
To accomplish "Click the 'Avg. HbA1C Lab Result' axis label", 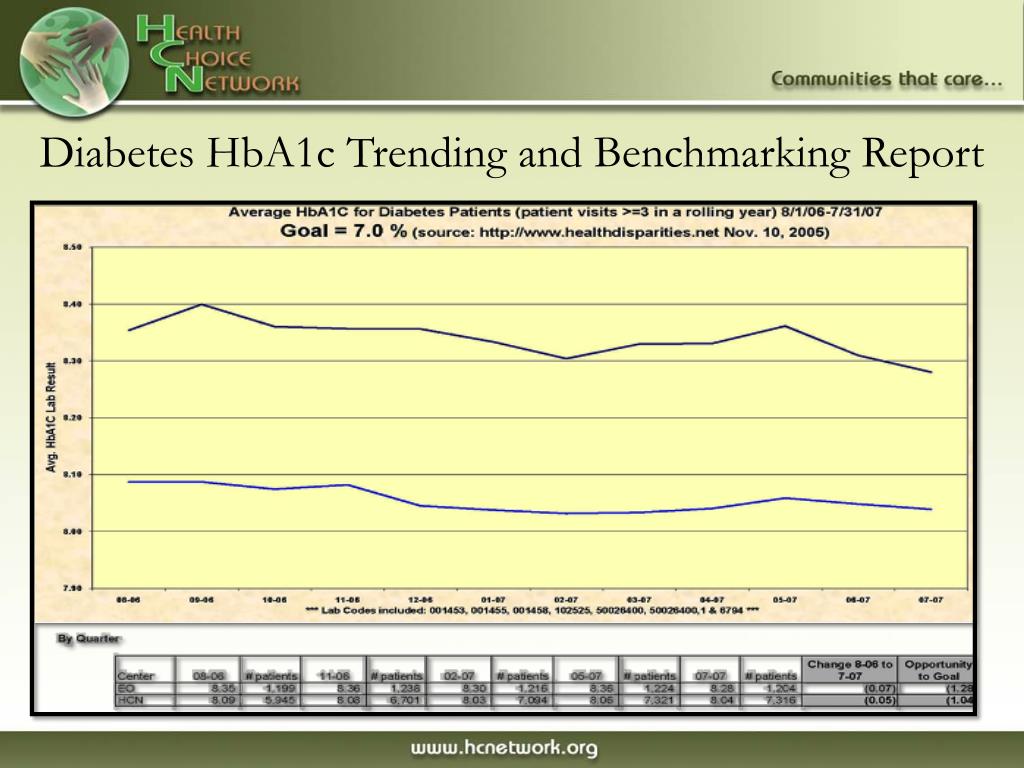I will tap(51, 417).
